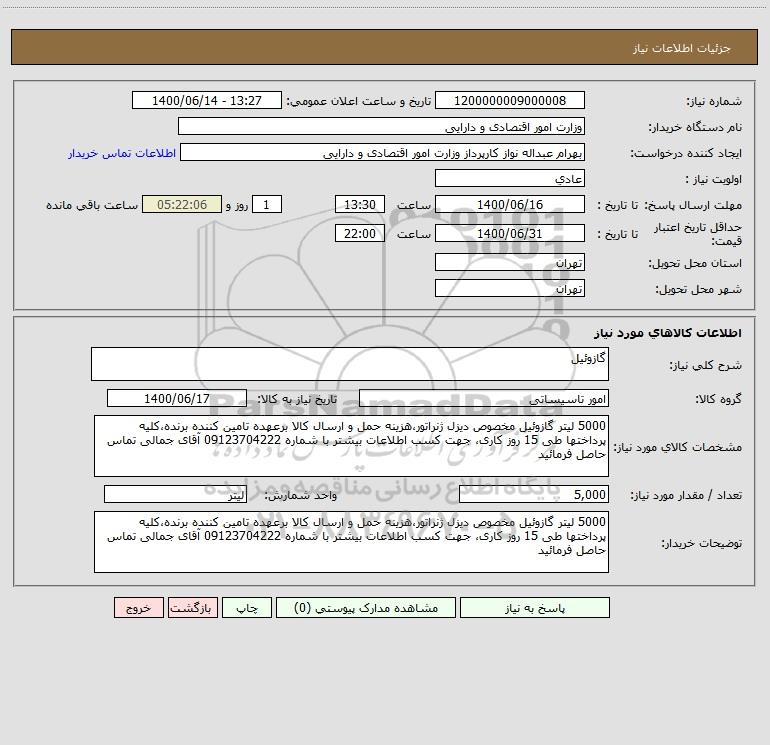Click the response deadline date 1400/06/16
770x745 pixels.
[x=510, y=204]
